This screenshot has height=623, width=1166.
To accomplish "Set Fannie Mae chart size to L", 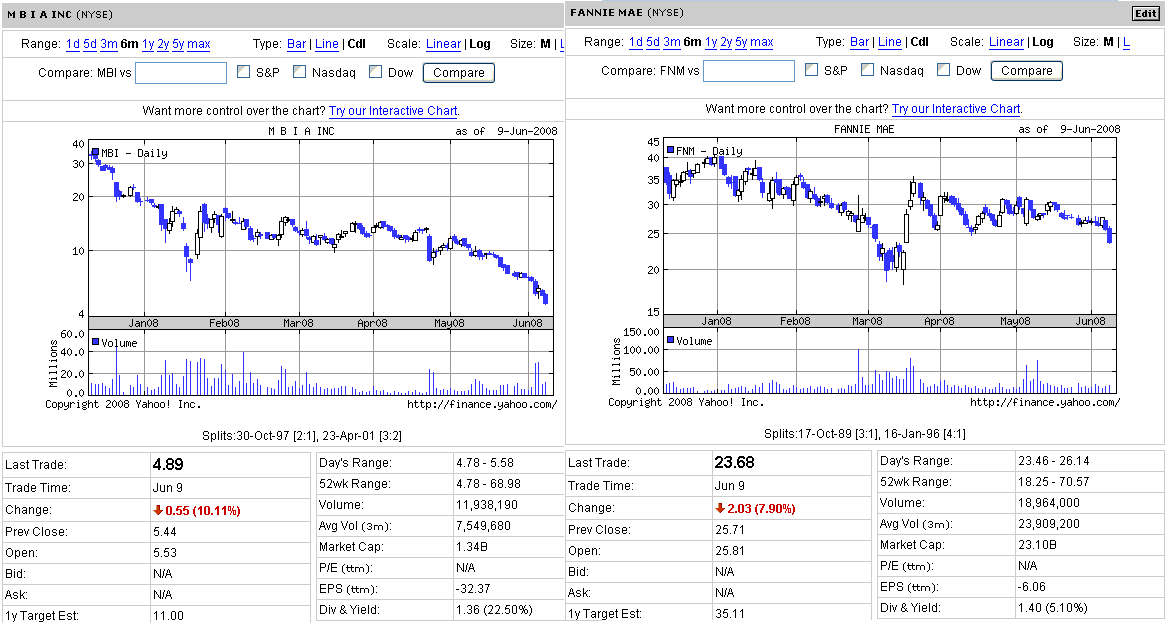I will point(1127,42).
